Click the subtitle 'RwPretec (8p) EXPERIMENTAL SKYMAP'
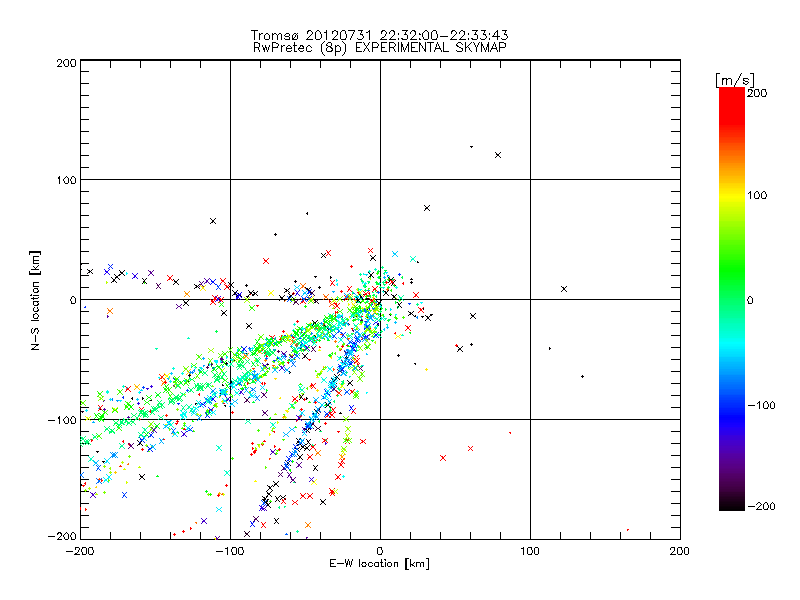Screen dimensions: 800x600 click(x=380, y=47)
